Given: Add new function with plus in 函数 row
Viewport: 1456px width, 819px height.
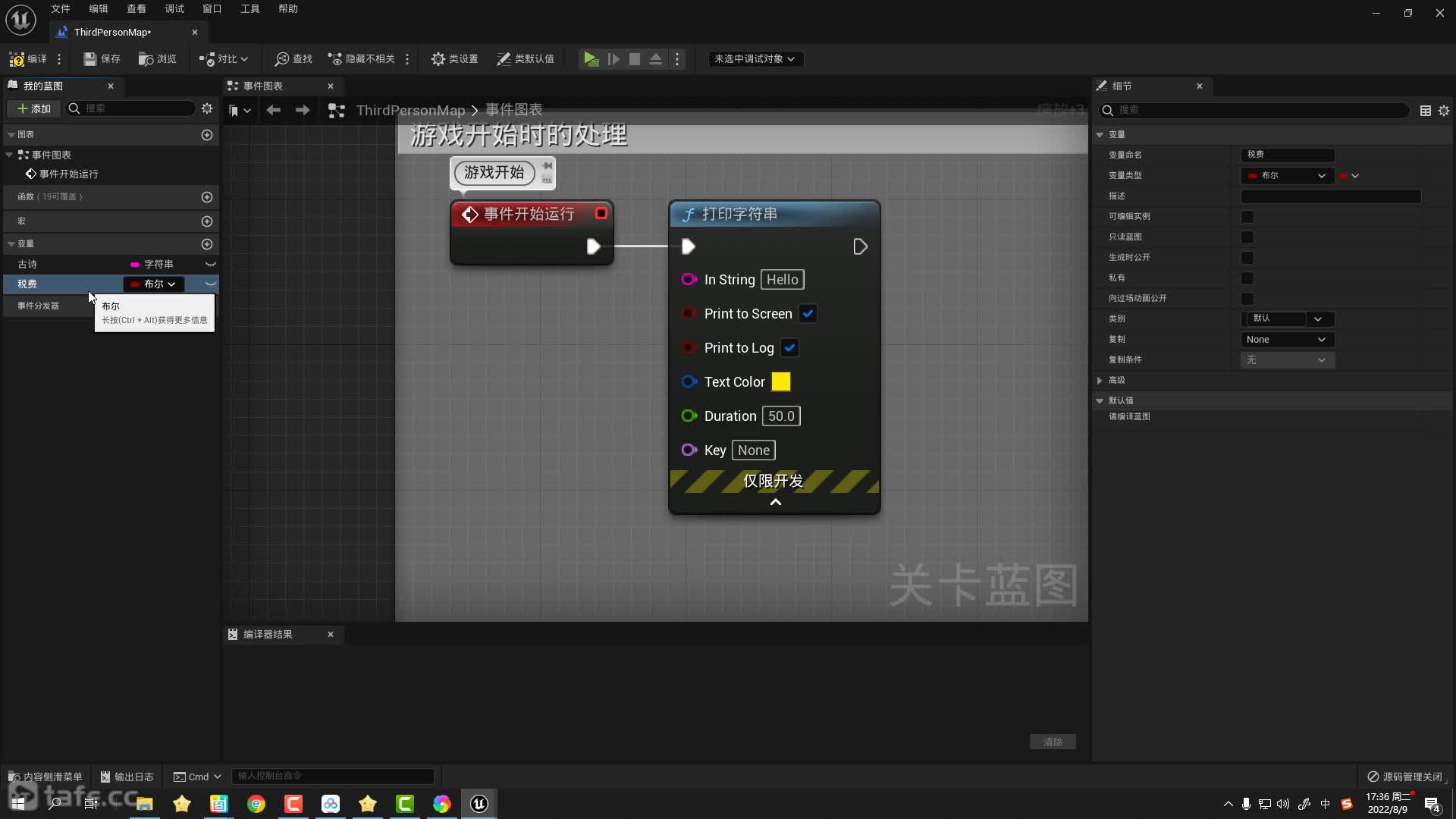Looking at the screenshot, I should point(207,197).
